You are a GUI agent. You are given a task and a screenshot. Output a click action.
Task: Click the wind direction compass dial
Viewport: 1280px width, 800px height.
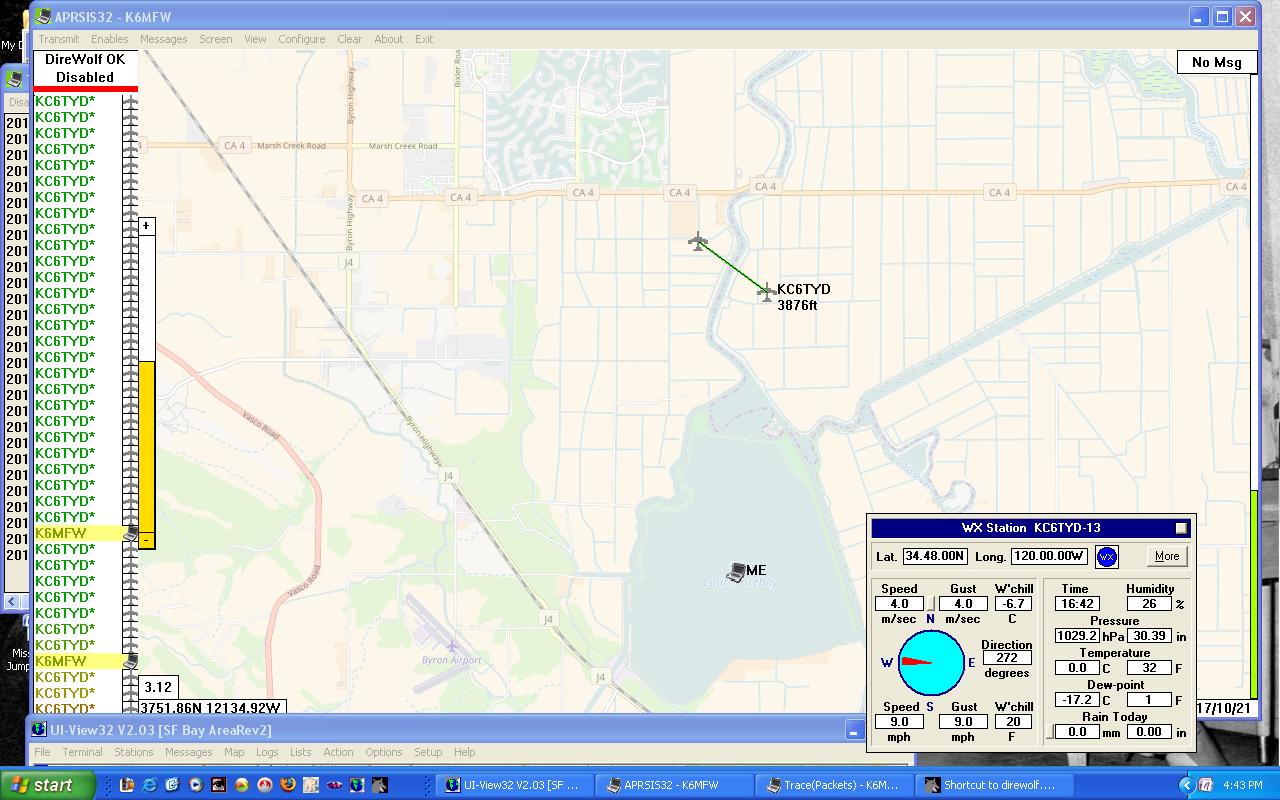[930, 662]
